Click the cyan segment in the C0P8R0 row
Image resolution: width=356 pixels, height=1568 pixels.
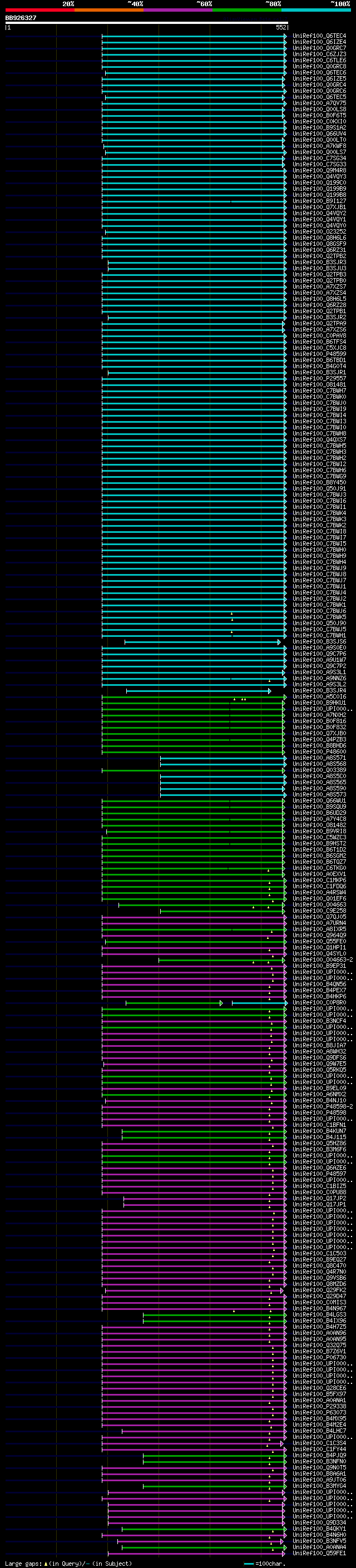pyautogui.click(x=259, y=1003)
